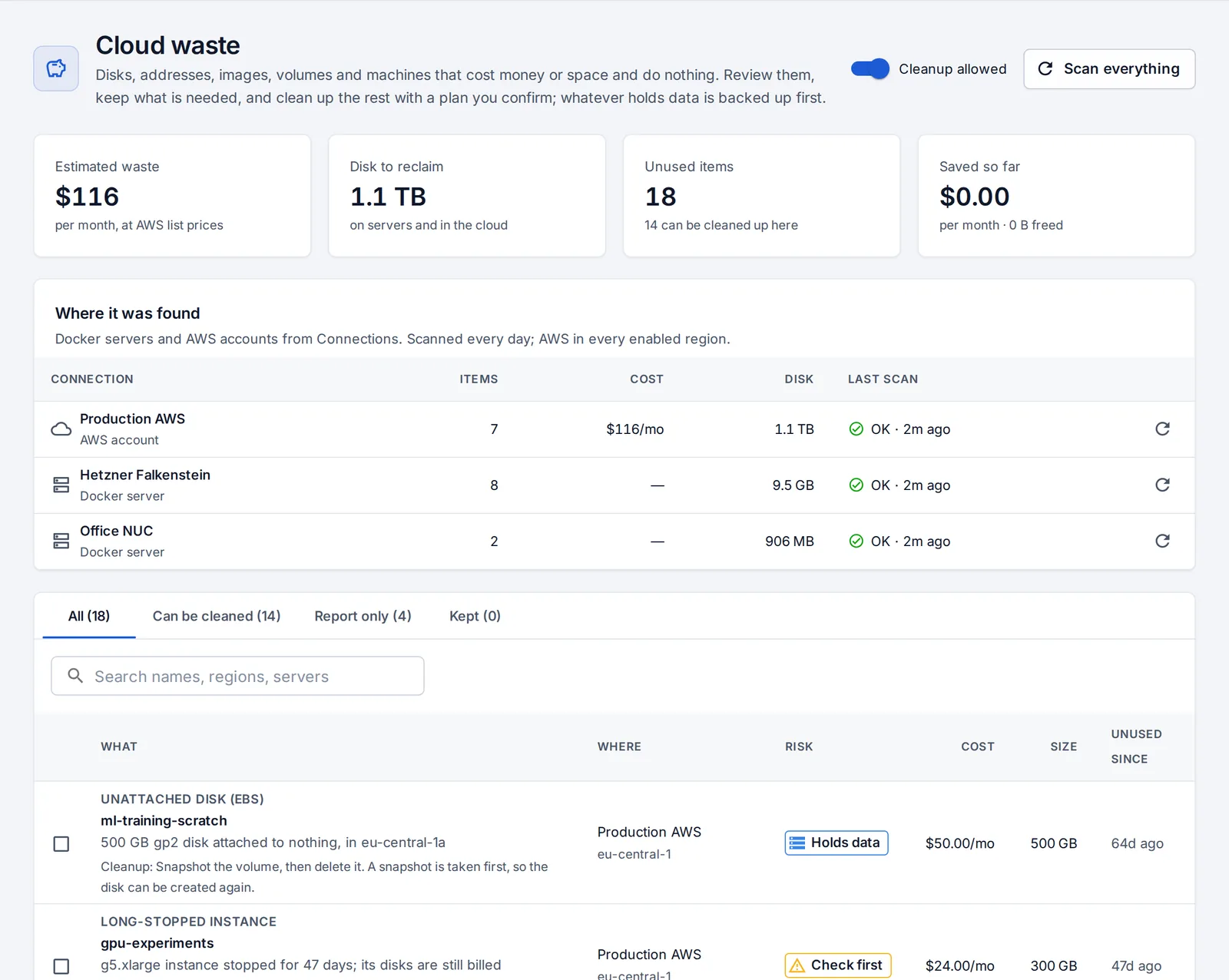Rescan the Office NUC server

1162,541
